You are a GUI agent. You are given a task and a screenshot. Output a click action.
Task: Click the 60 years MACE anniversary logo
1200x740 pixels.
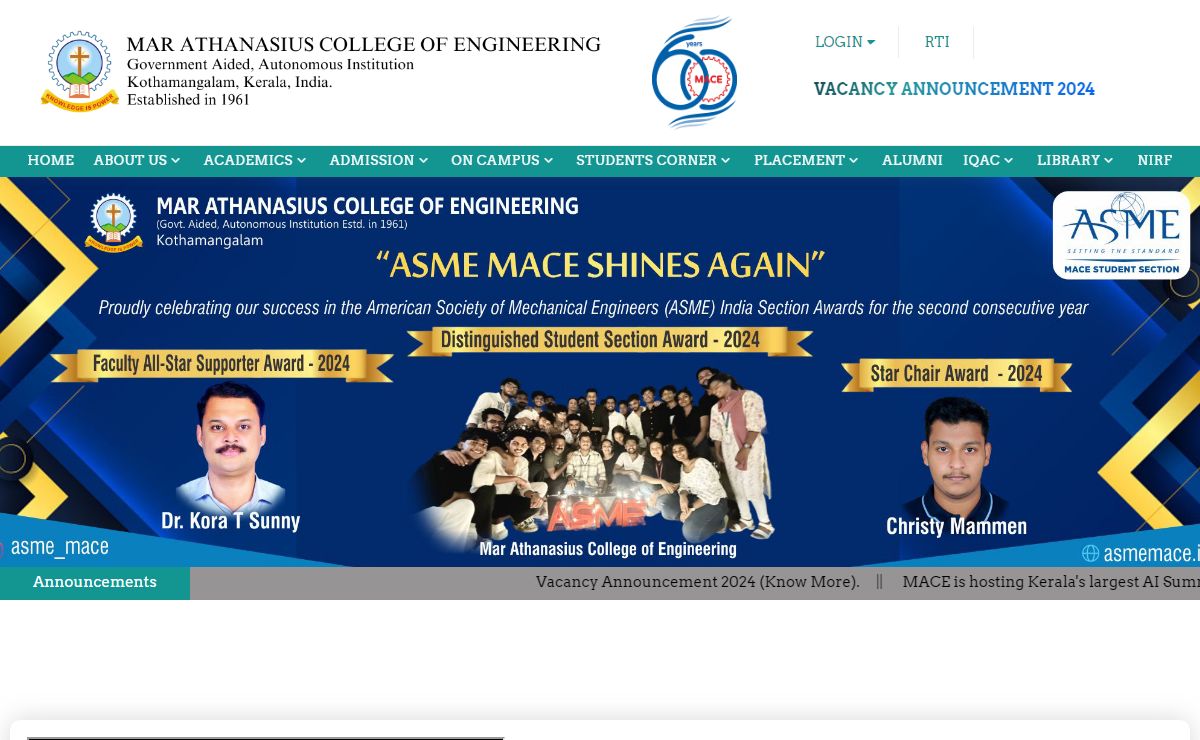(694, 72)
